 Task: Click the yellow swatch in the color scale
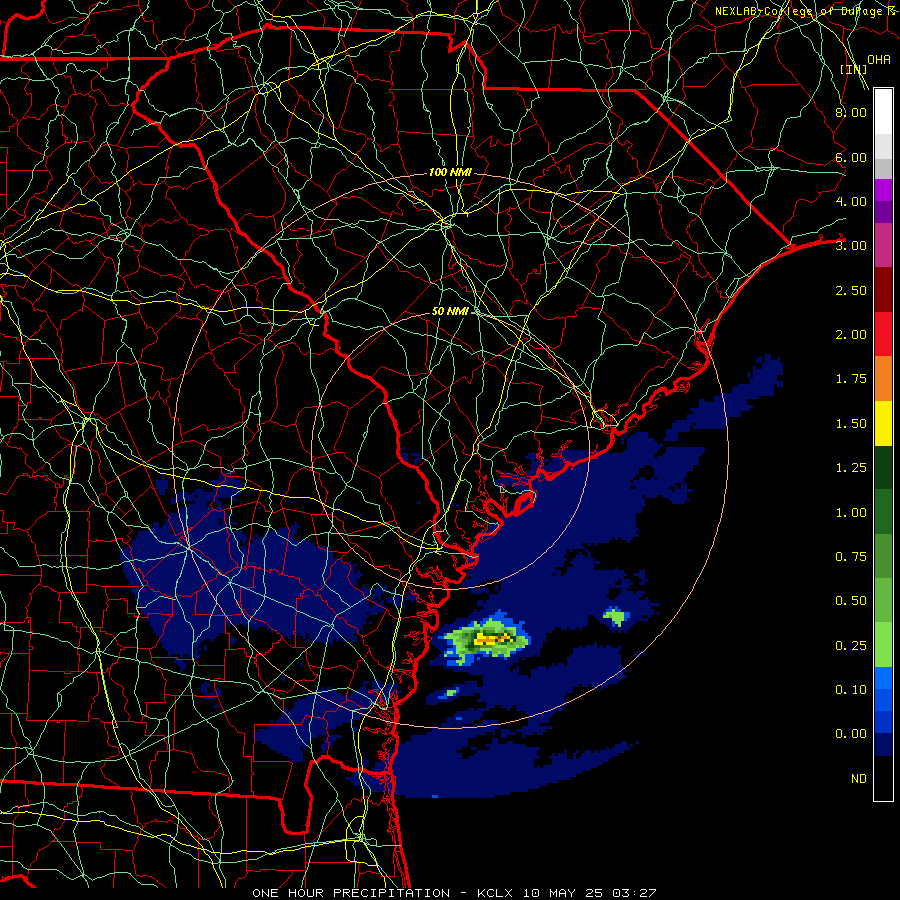[x=883, y=424]
